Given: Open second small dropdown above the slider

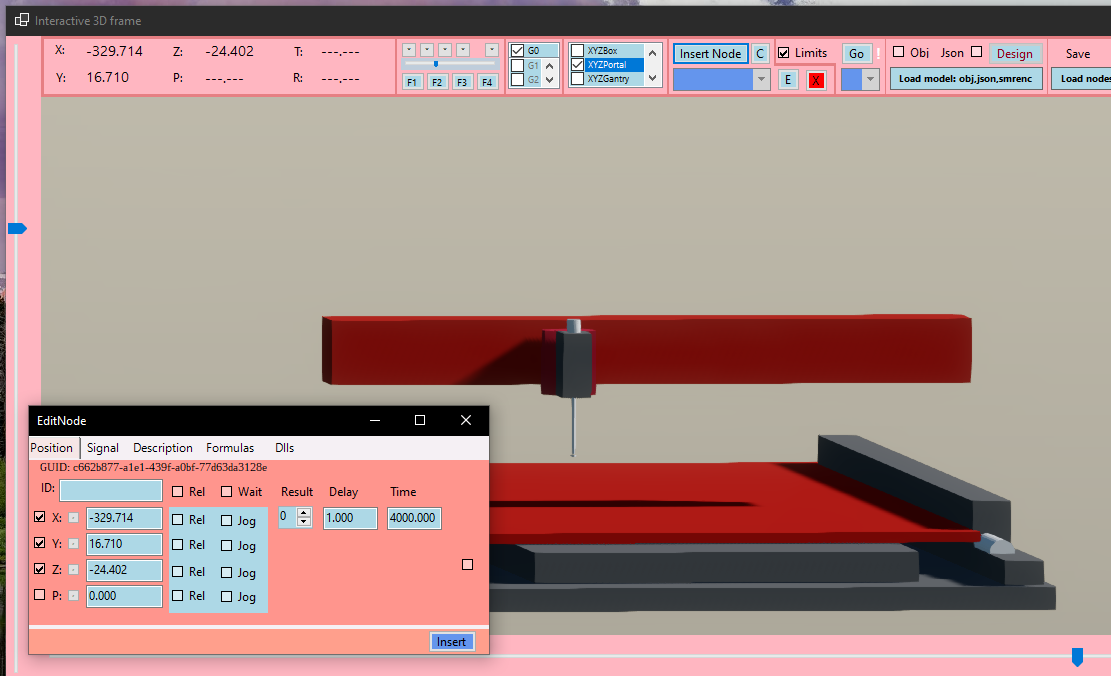Looking at the screenshot, I should (x=427, y=50).
